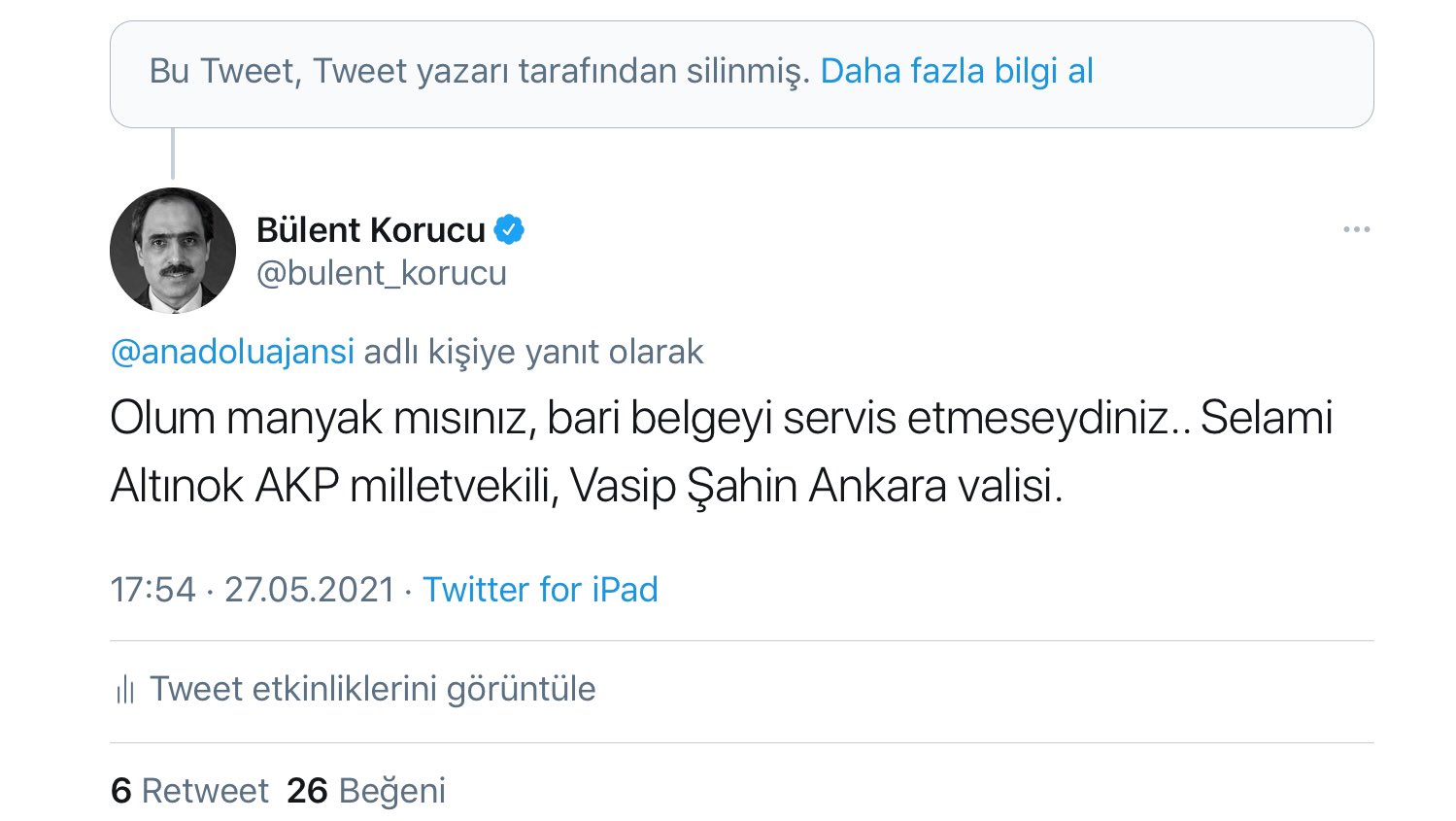Open Bülent Korucu's profile photo
The image size is (1456, 821).
coord(173,251)
